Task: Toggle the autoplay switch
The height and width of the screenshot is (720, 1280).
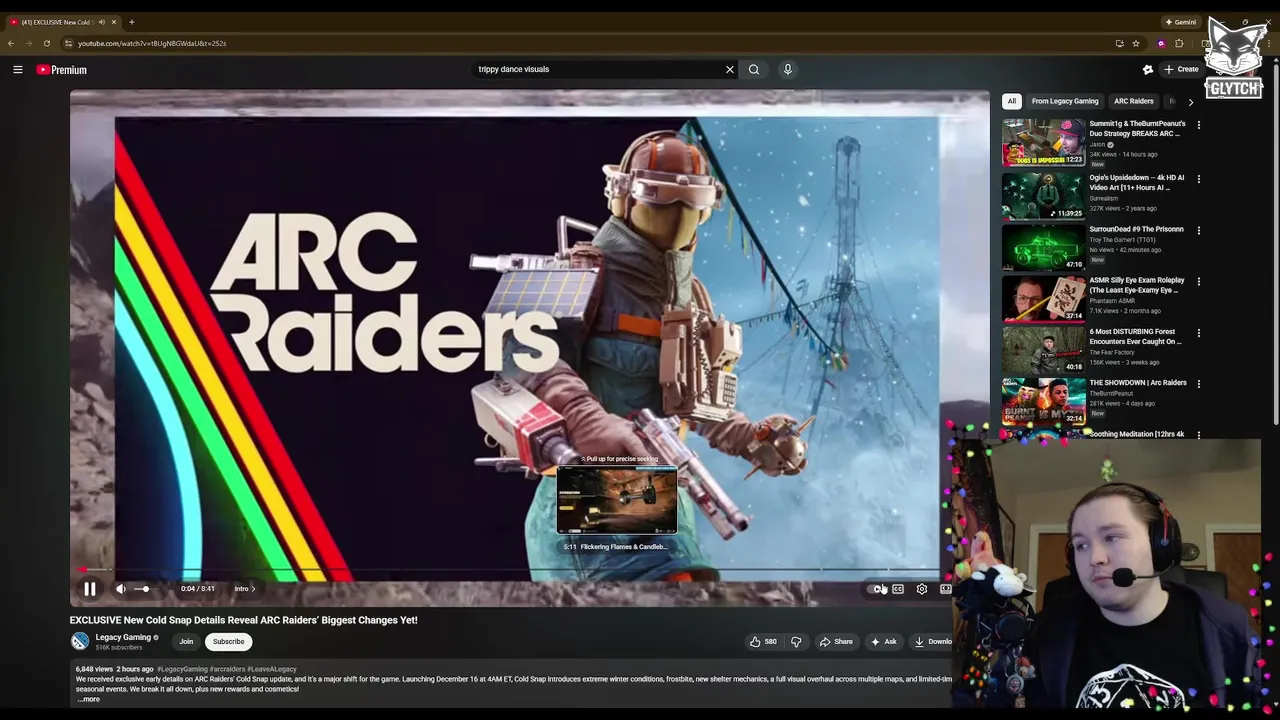Action: coord(875,589)
